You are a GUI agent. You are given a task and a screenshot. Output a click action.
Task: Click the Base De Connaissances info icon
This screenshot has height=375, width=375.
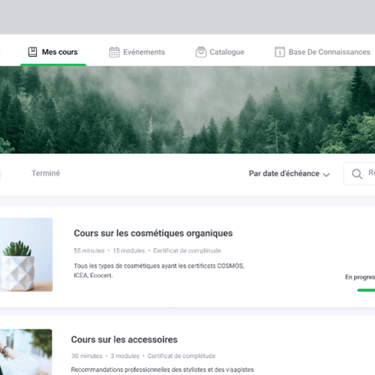click(x=280, y=52)
